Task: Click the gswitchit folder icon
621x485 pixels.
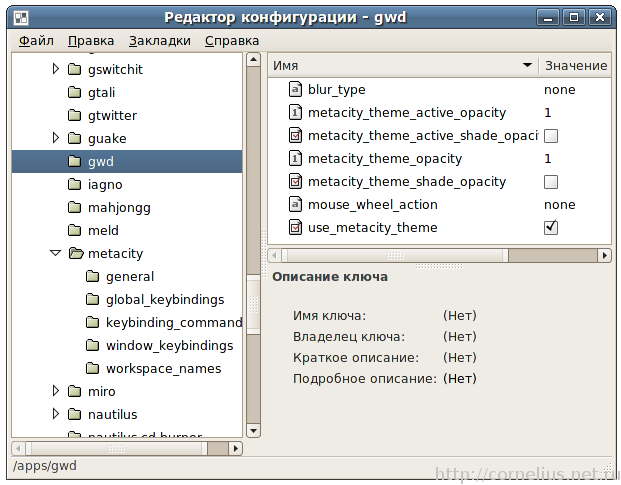Action: tap(74, 69)
